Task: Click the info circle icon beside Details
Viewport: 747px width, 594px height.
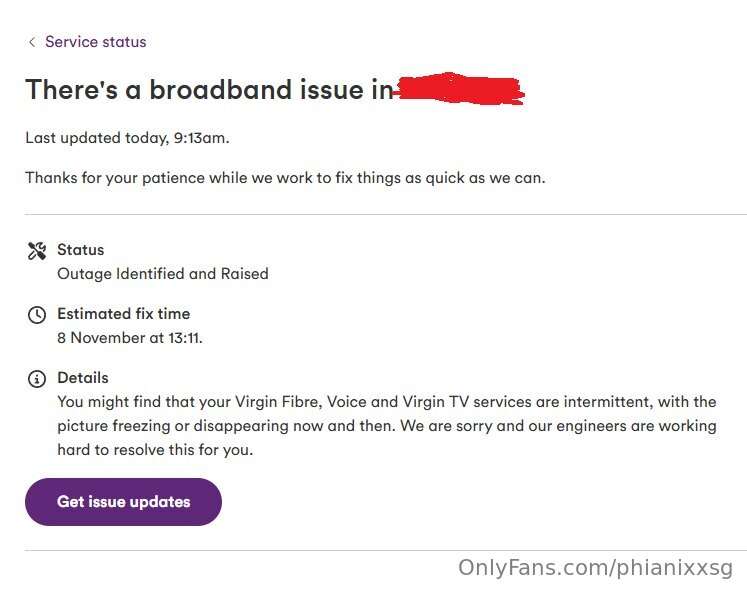Action: point(37,379)
